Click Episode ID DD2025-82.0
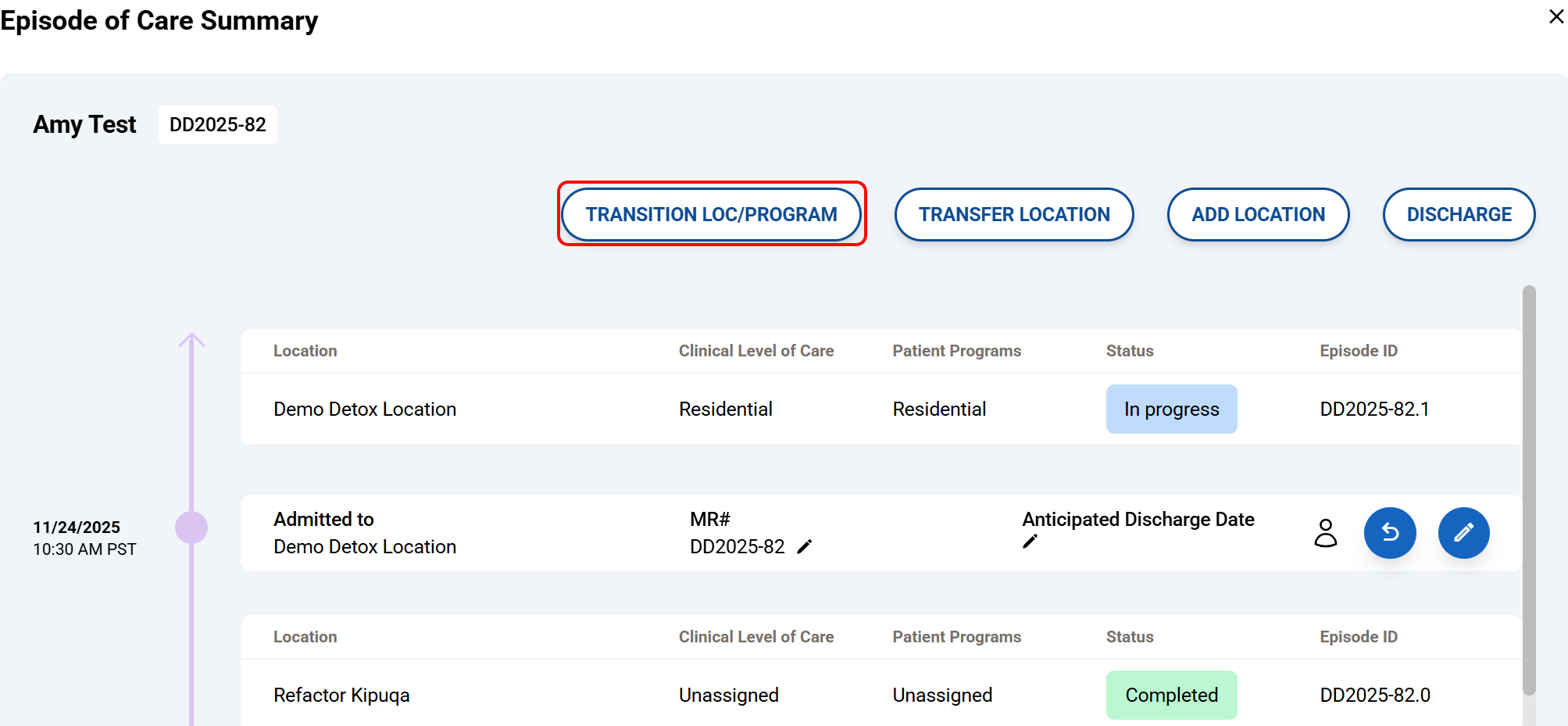Image resolution: width=1568 pixels, height=726 pixels. (x=1374, y=695)
